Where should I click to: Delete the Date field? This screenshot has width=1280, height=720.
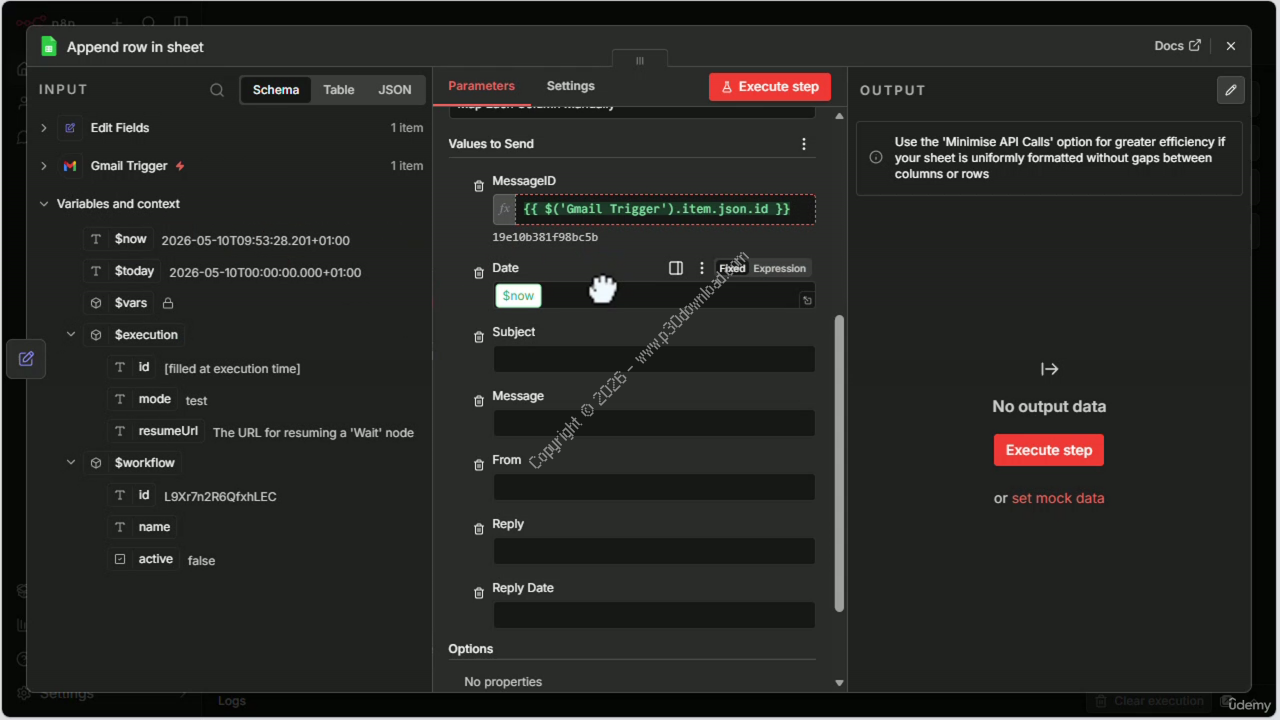479,273
